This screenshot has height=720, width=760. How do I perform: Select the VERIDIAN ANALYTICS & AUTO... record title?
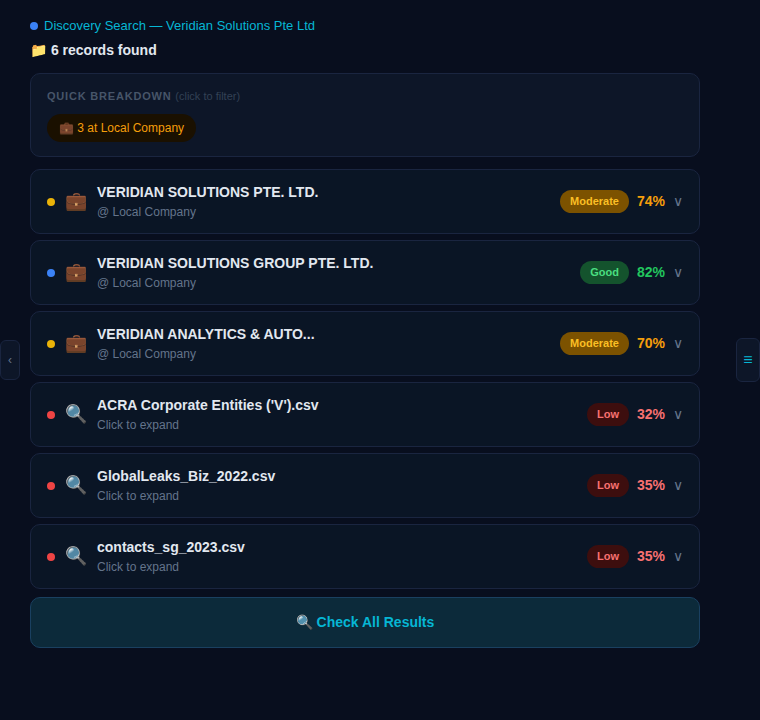coord(205,334)
